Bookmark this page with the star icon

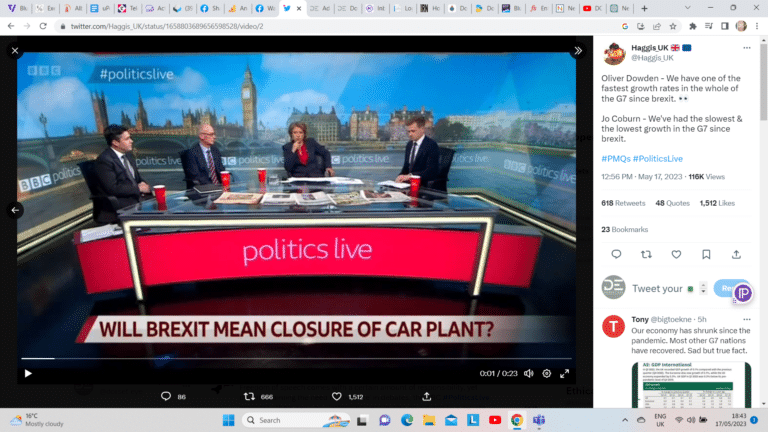pyautogui.click(x=673, y=26)
